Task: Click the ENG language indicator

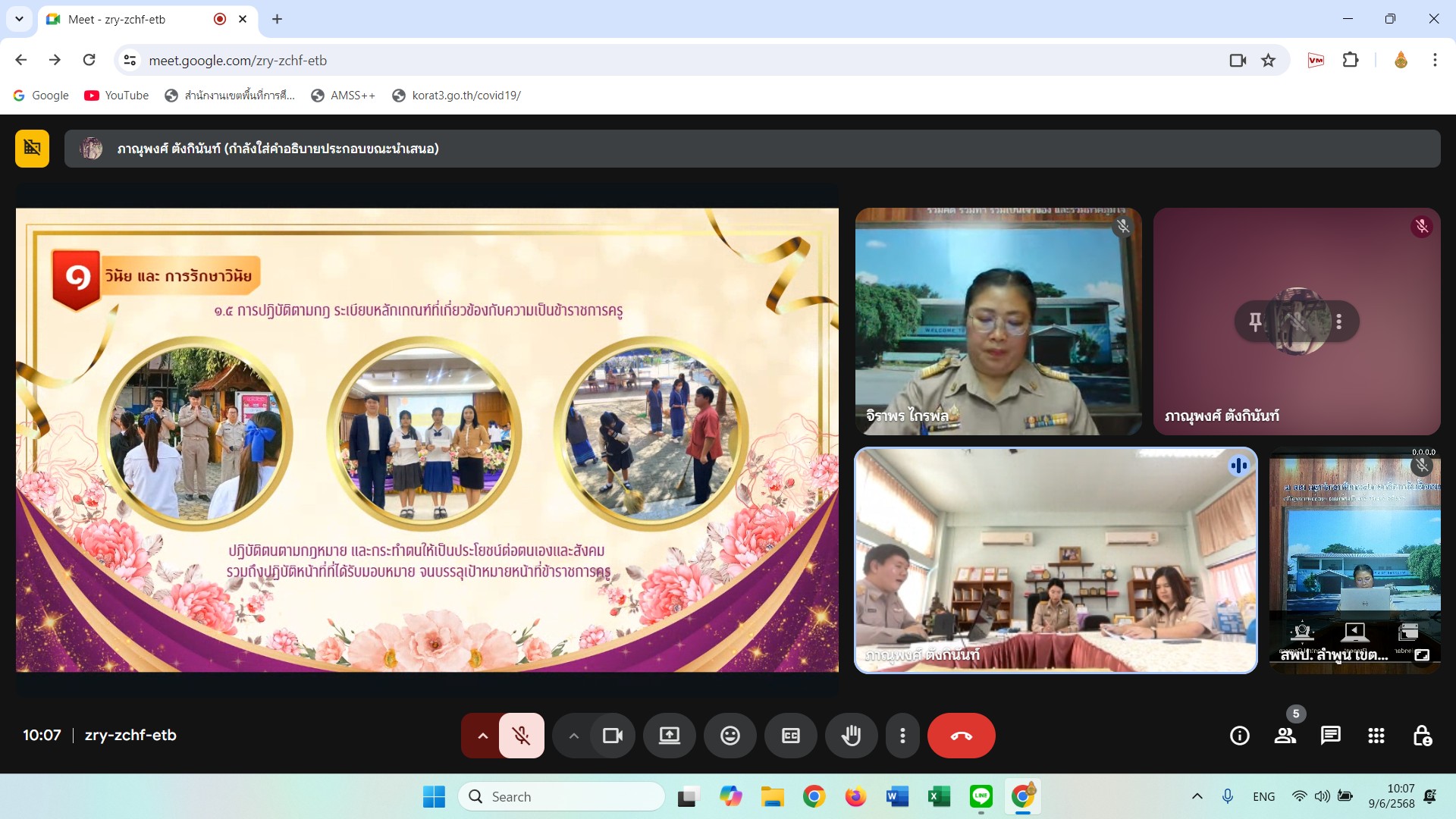Action: pos(1263,797)
